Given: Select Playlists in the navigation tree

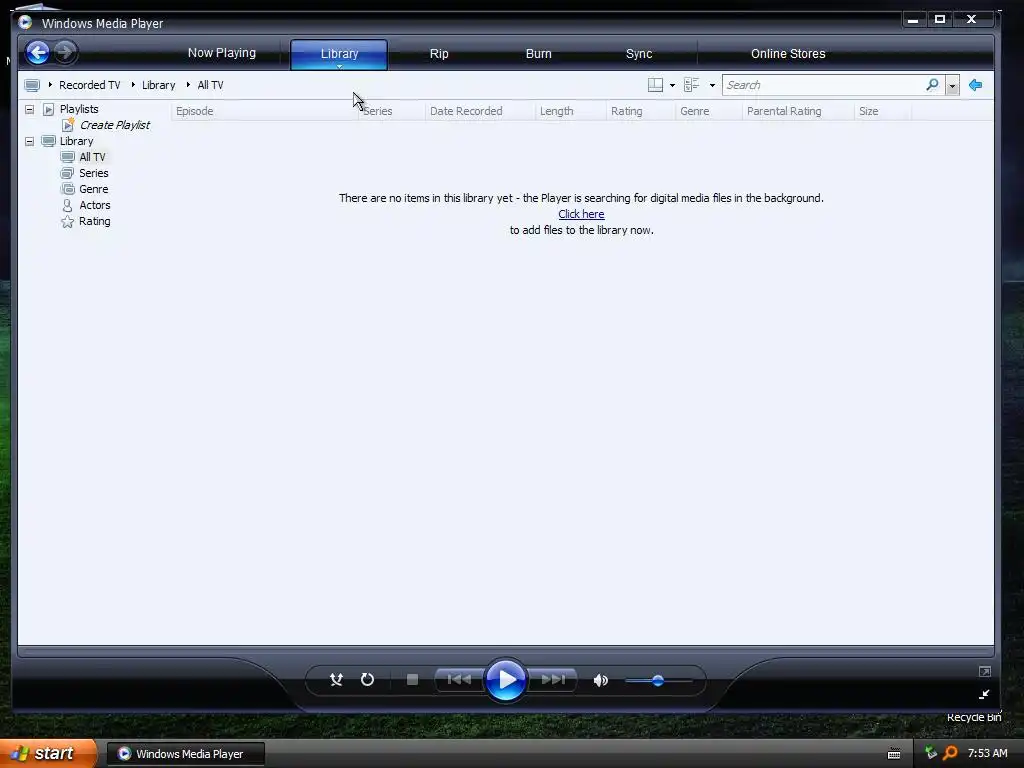Looking at the screenshot, I should (x=79, y=109).
